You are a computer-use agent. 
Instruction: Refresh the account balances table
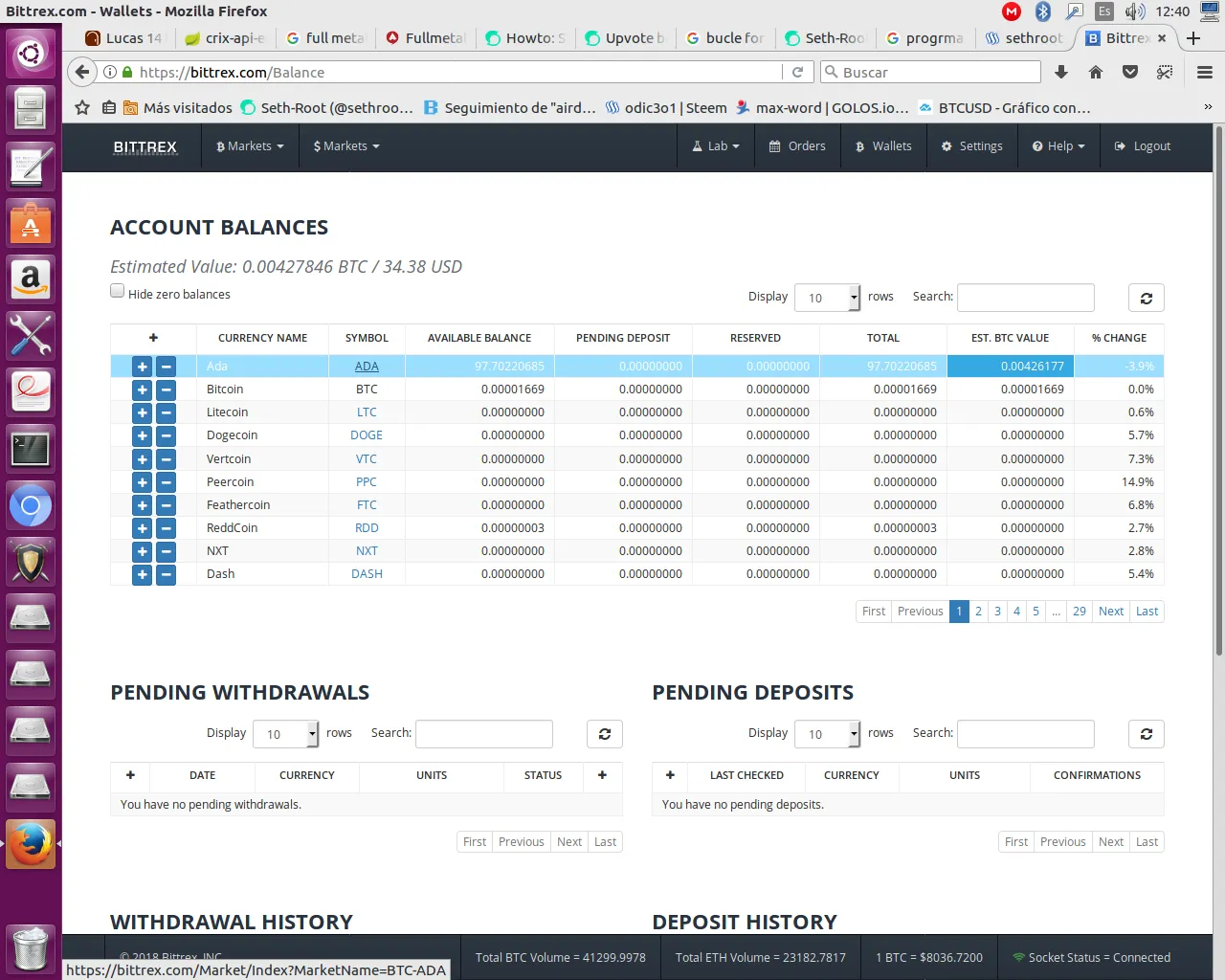point(1146,298)
